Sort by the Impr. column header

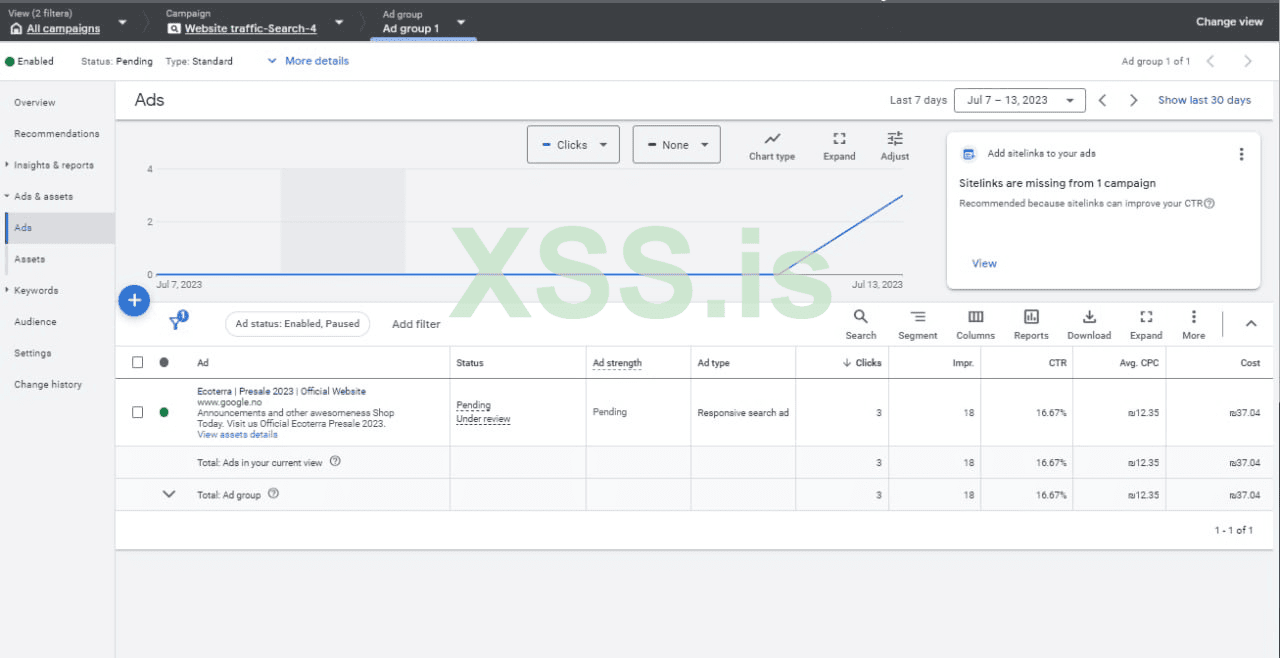pyautogui.click(x=963, y=363)
